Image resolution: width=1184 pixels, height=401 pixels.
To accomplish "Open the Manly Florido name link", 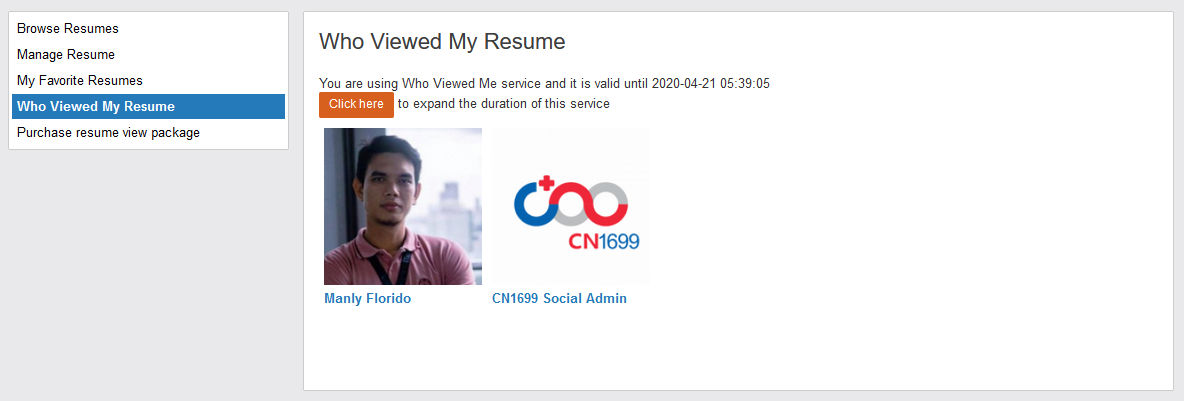I will coord(367,298).
